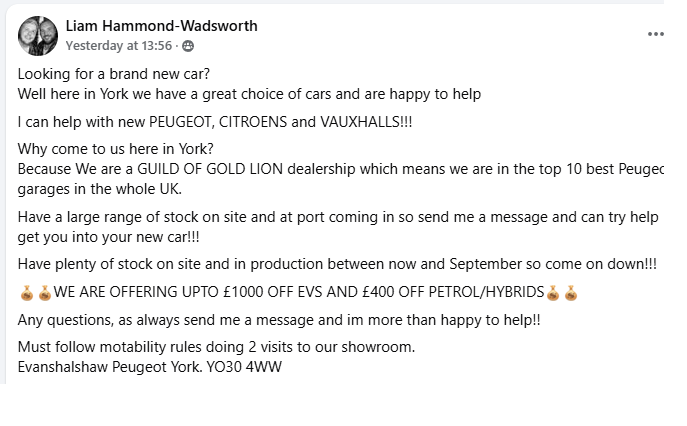The height and width of the screenshot is (426, 687).
Task: Open Liam Hammond-Wadsworth's profile name link
Action: [x=161, y=26]
